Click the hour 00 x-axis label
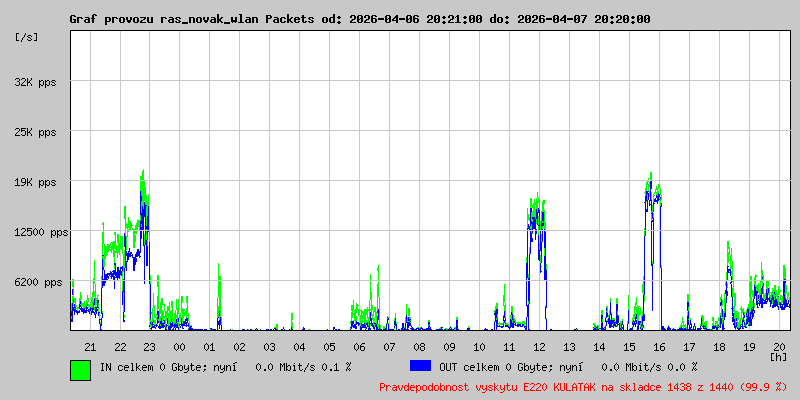Screen dimensions: 800x400 180,348
